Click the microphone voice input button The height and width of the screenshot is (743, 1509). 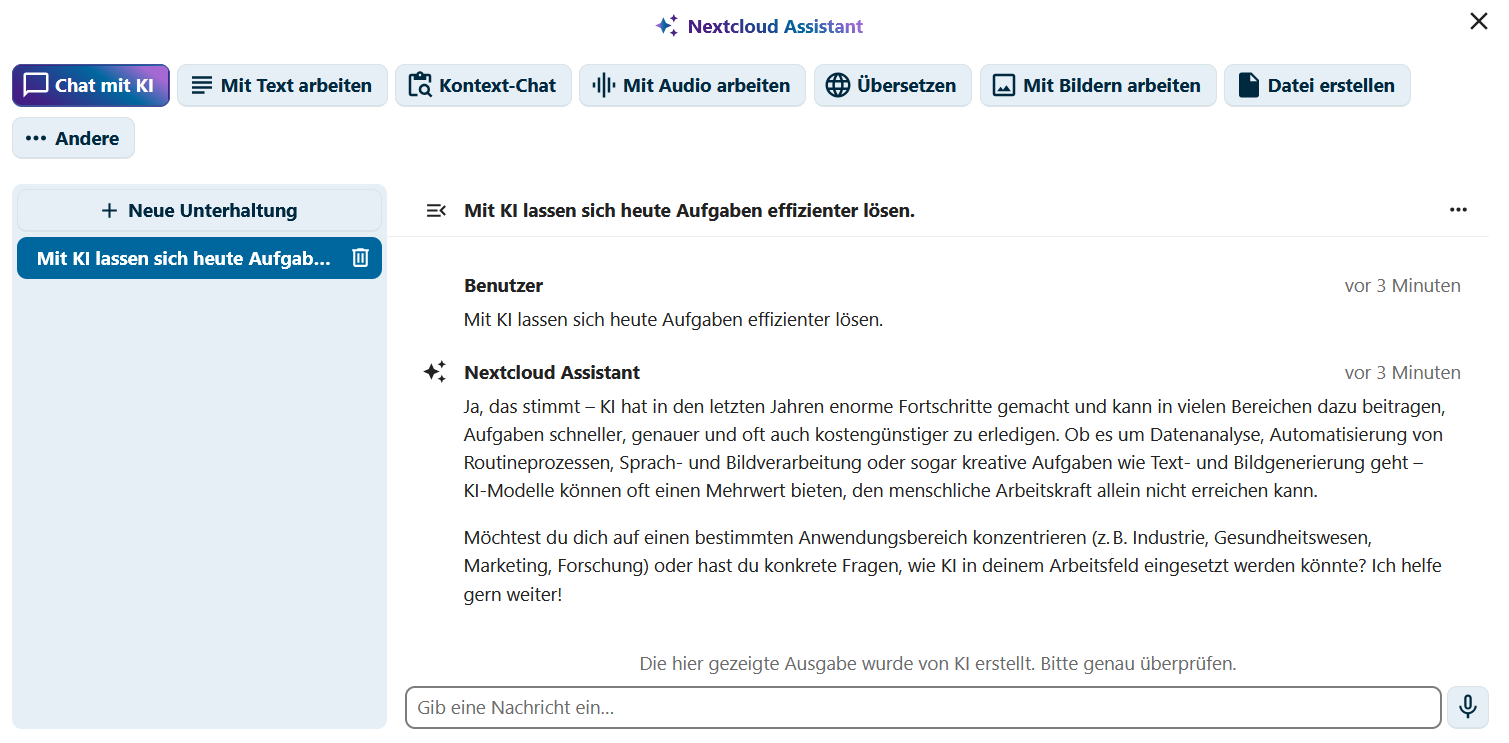point(1467,707)
